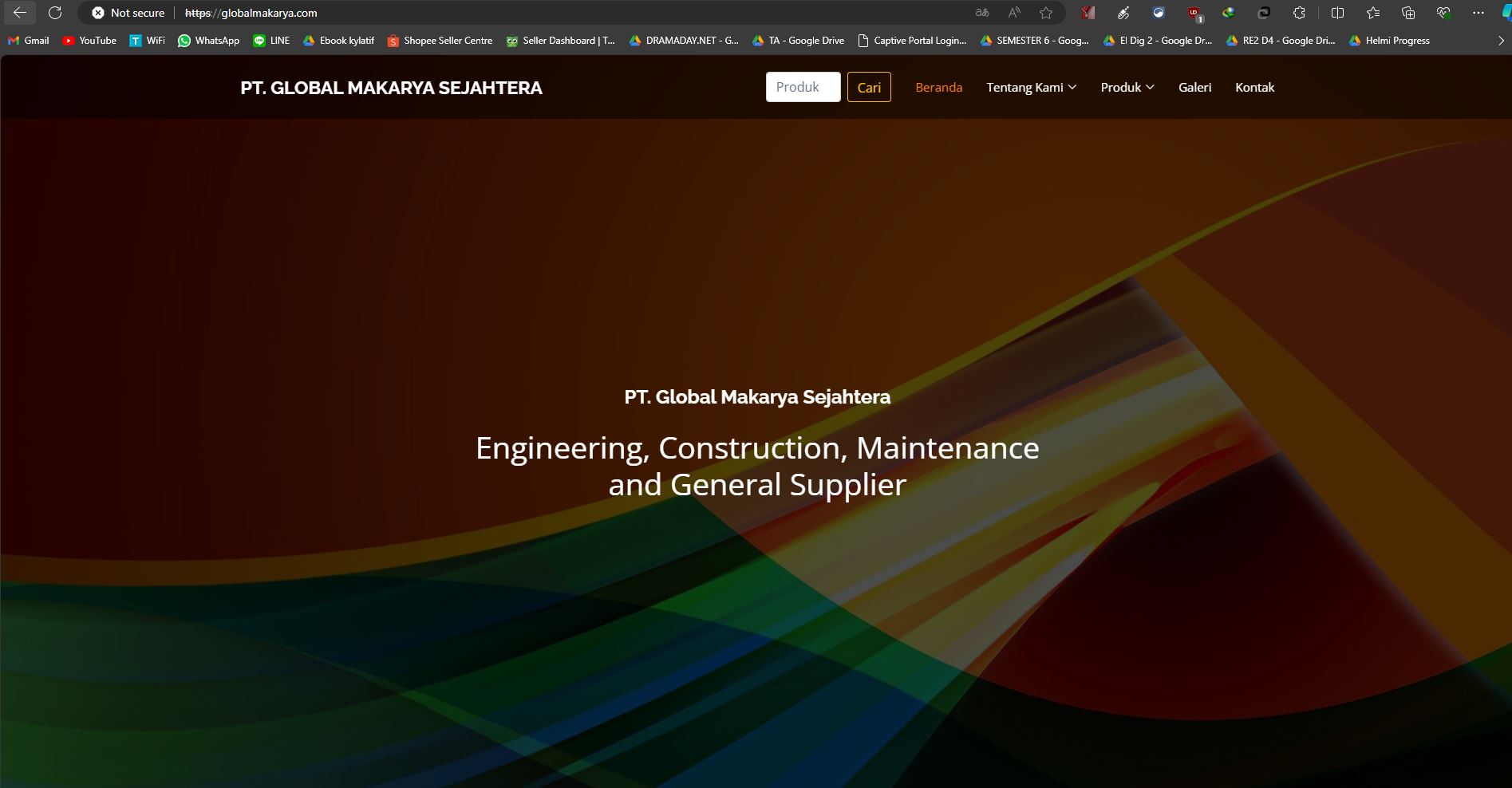Viewport: 1512px width, 788px height.
Task: Open the Favorites list
Action: pyautogui.click(x=1373, y=13)
